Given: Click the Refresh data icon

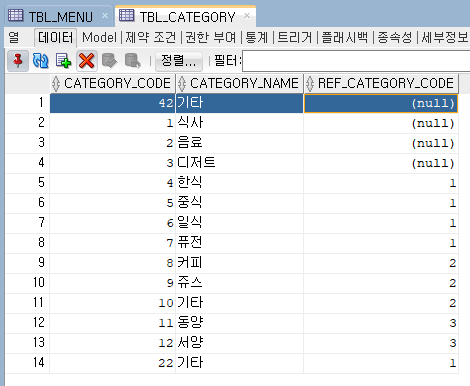Looking at the screenshot, I should click(40, 61).
